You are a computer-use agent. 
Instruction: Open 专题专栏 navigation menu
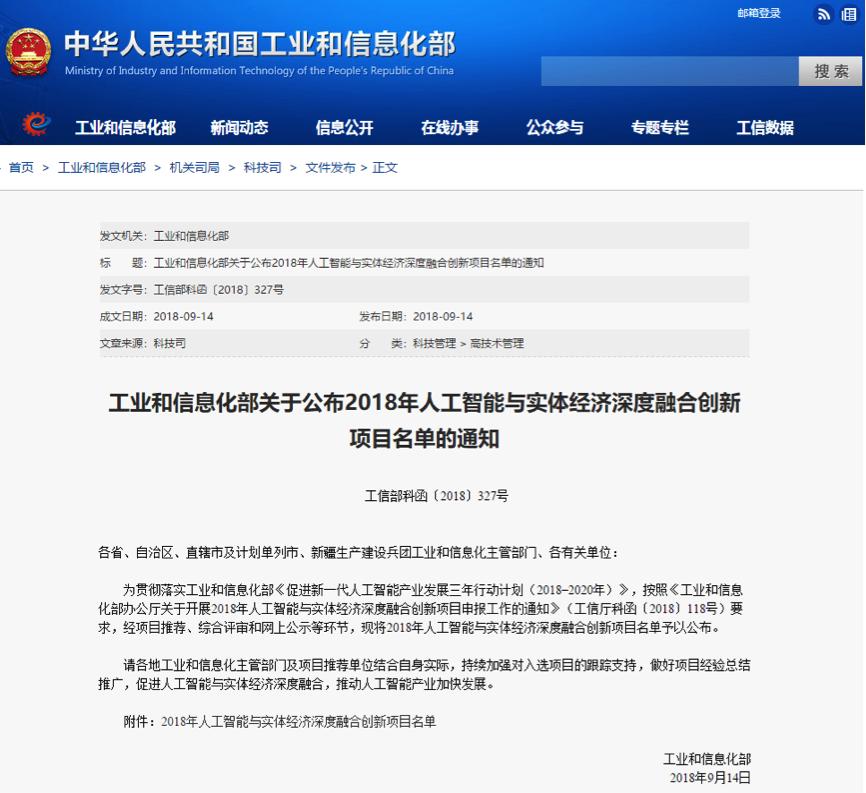(x=660, y=128)
